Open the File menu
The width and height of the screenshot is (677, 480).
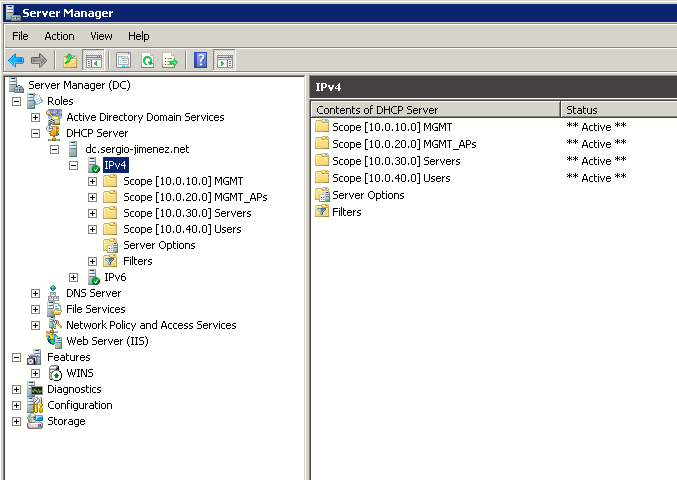click(20, 36)
